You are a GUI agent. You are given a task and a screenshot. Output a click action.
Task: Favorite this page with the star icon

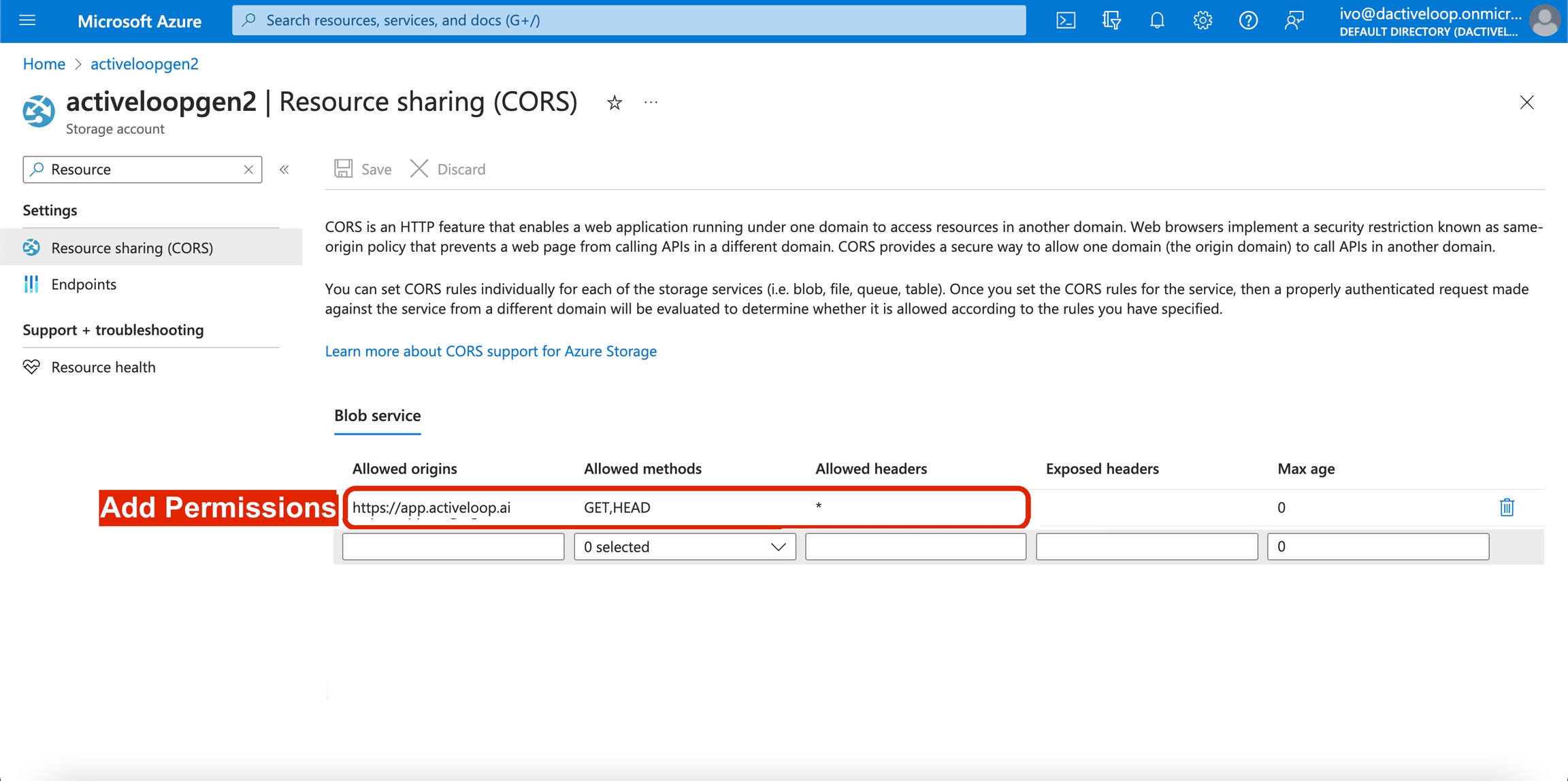click(615, 103)
